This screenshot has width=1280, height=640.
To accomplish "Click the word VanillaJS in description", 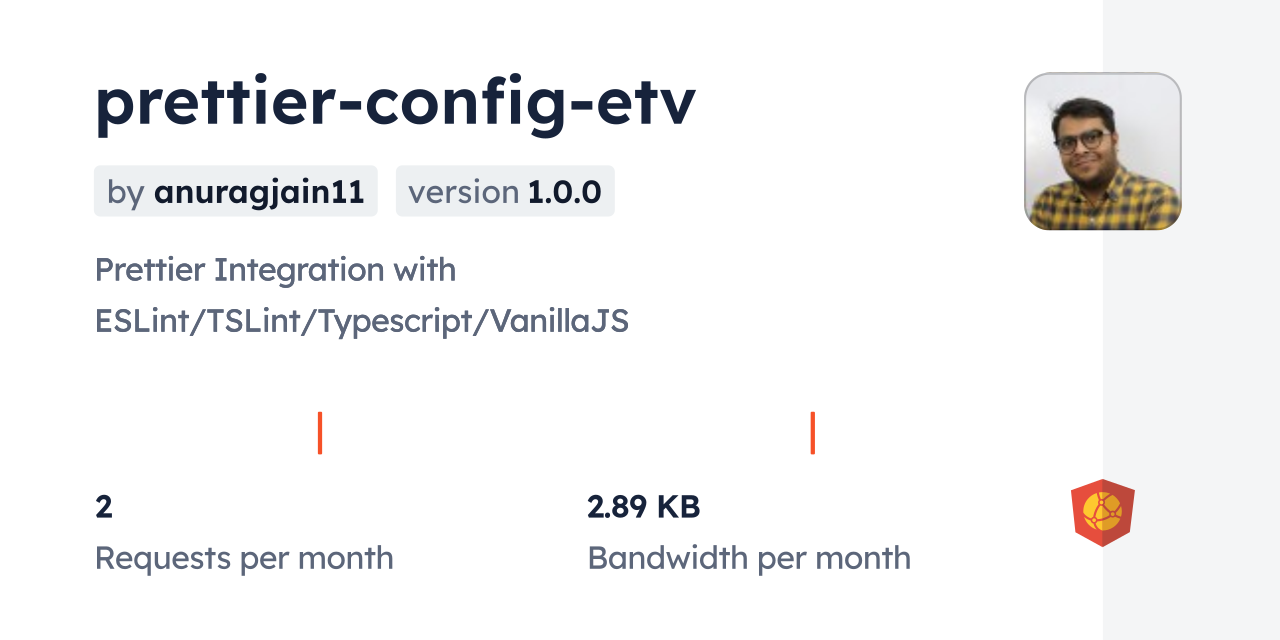I will (556, 322).
